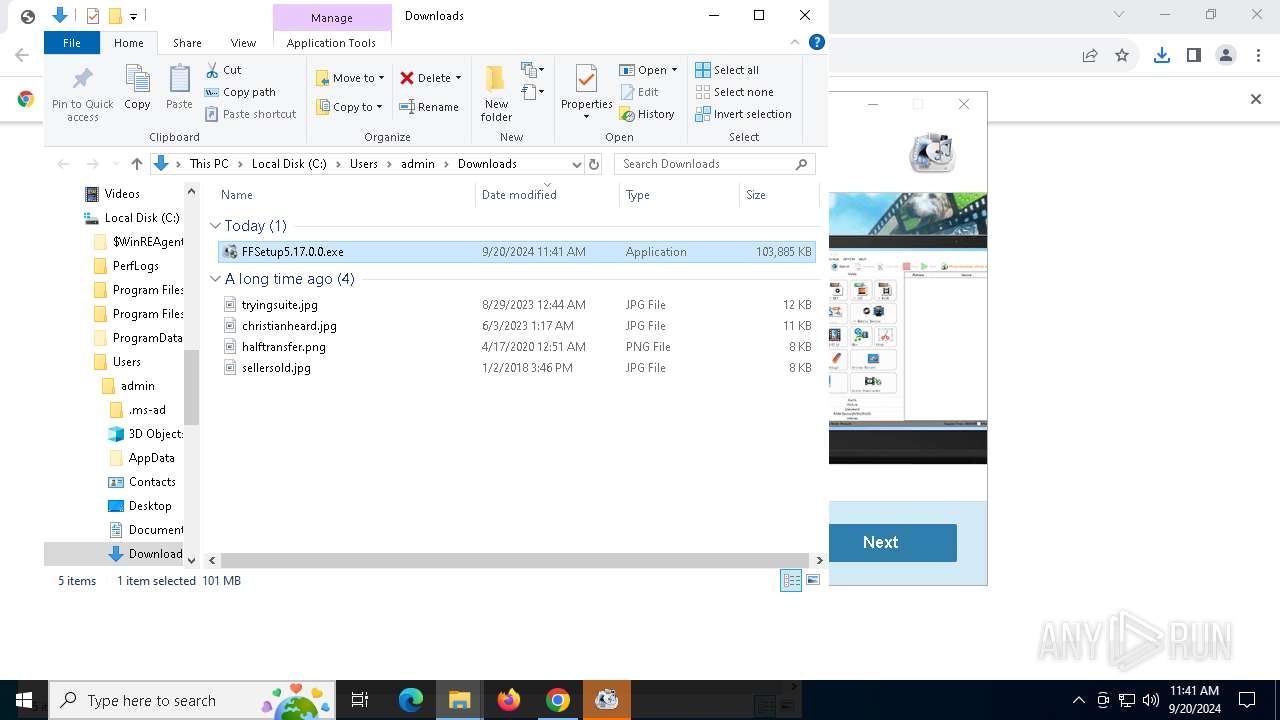
Task: Click Task View on taskbar
Action: click(360, 700)
